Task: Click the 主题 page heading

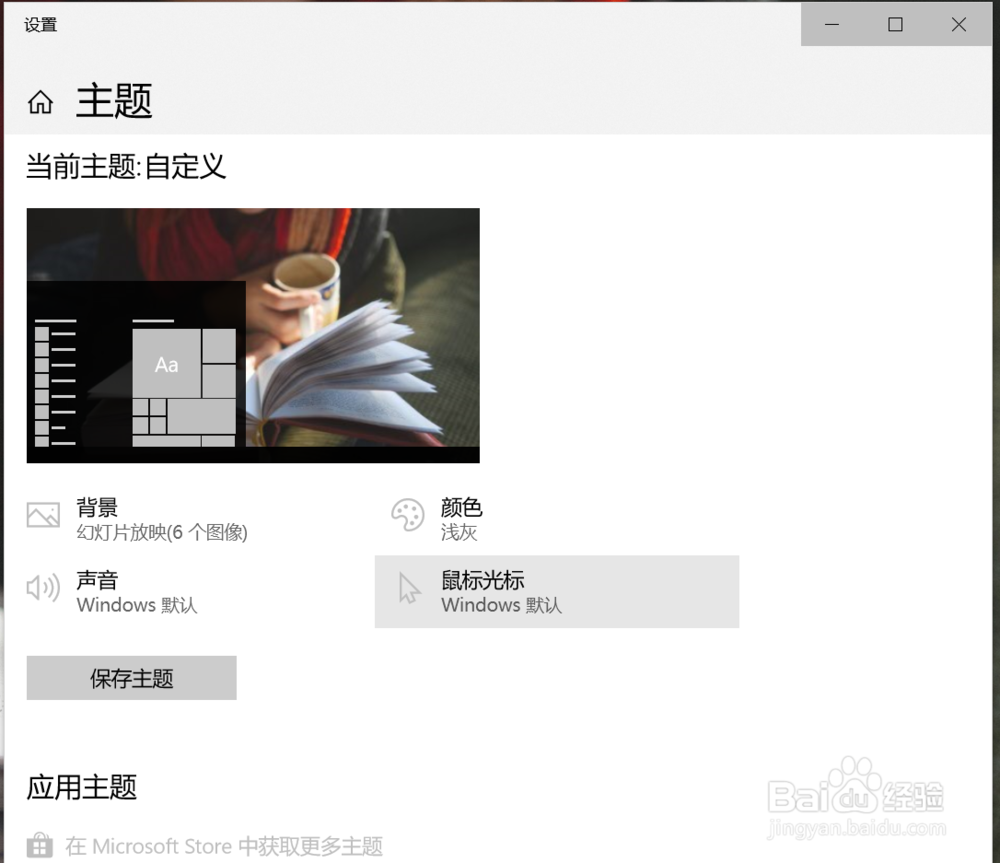Action: (x=113, y=101)
